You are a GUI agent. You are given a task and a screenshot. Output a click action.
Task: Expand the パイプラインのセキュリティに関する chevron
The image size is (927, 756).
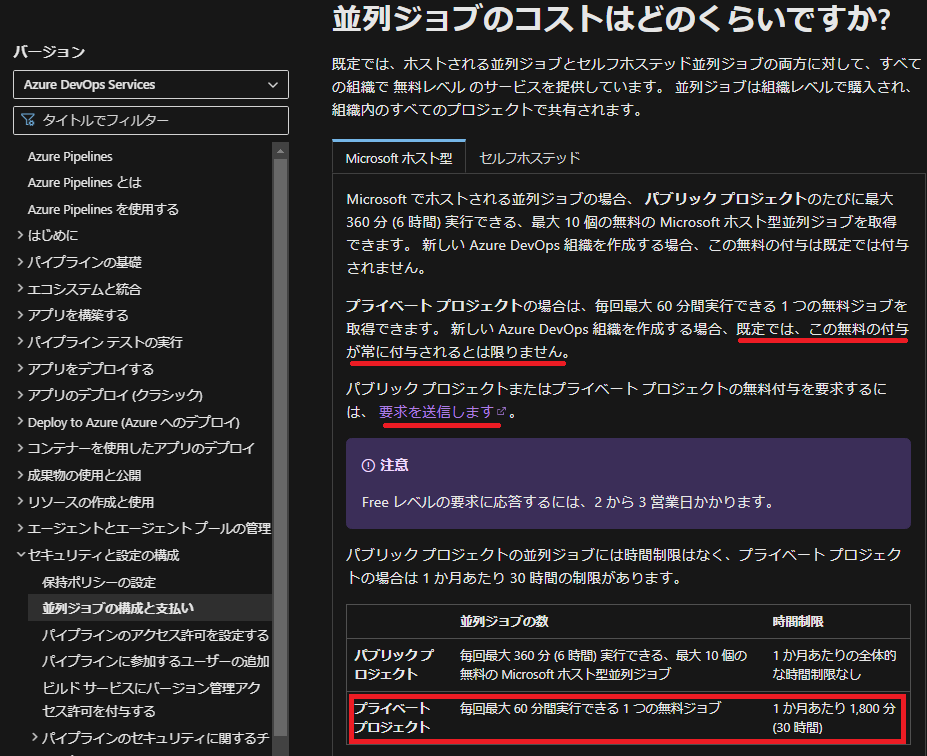pos(35,738)
